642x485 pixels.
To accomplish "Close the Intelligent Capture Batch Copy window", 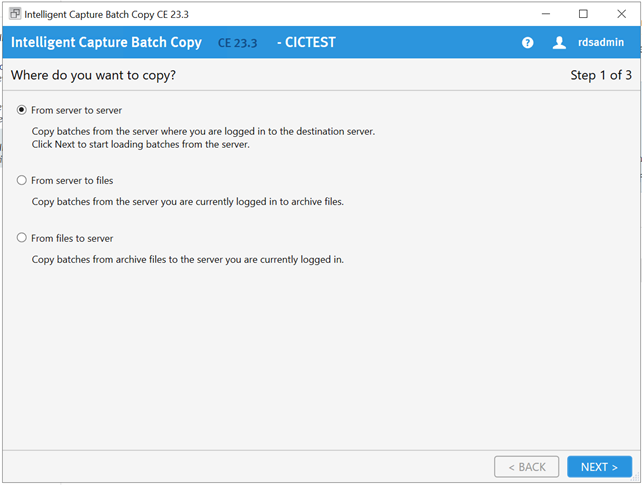I will (x=621, y=14).
